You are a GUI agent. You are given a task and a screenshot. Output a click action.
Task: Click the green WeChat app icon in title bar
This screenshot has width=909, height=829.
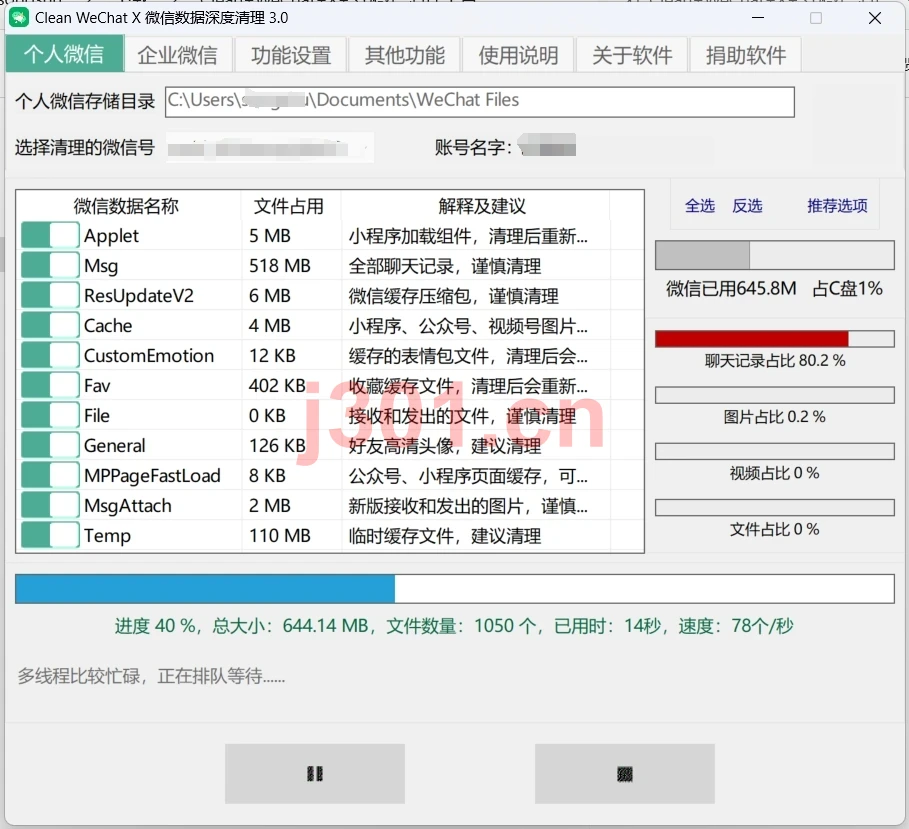tap(19, 18)
